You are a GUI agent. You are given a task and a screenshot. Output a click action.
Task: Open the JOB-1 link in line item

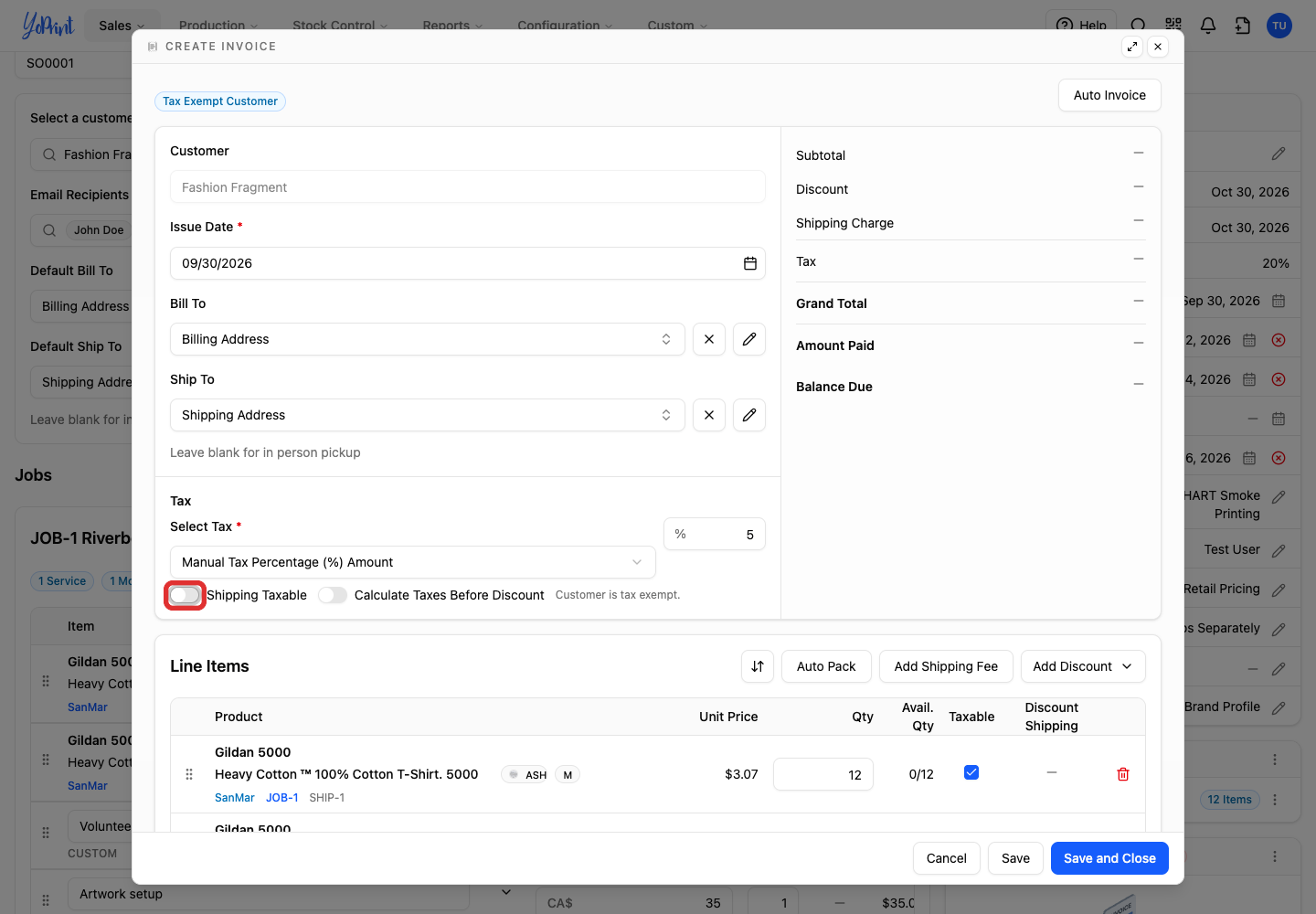282,798
